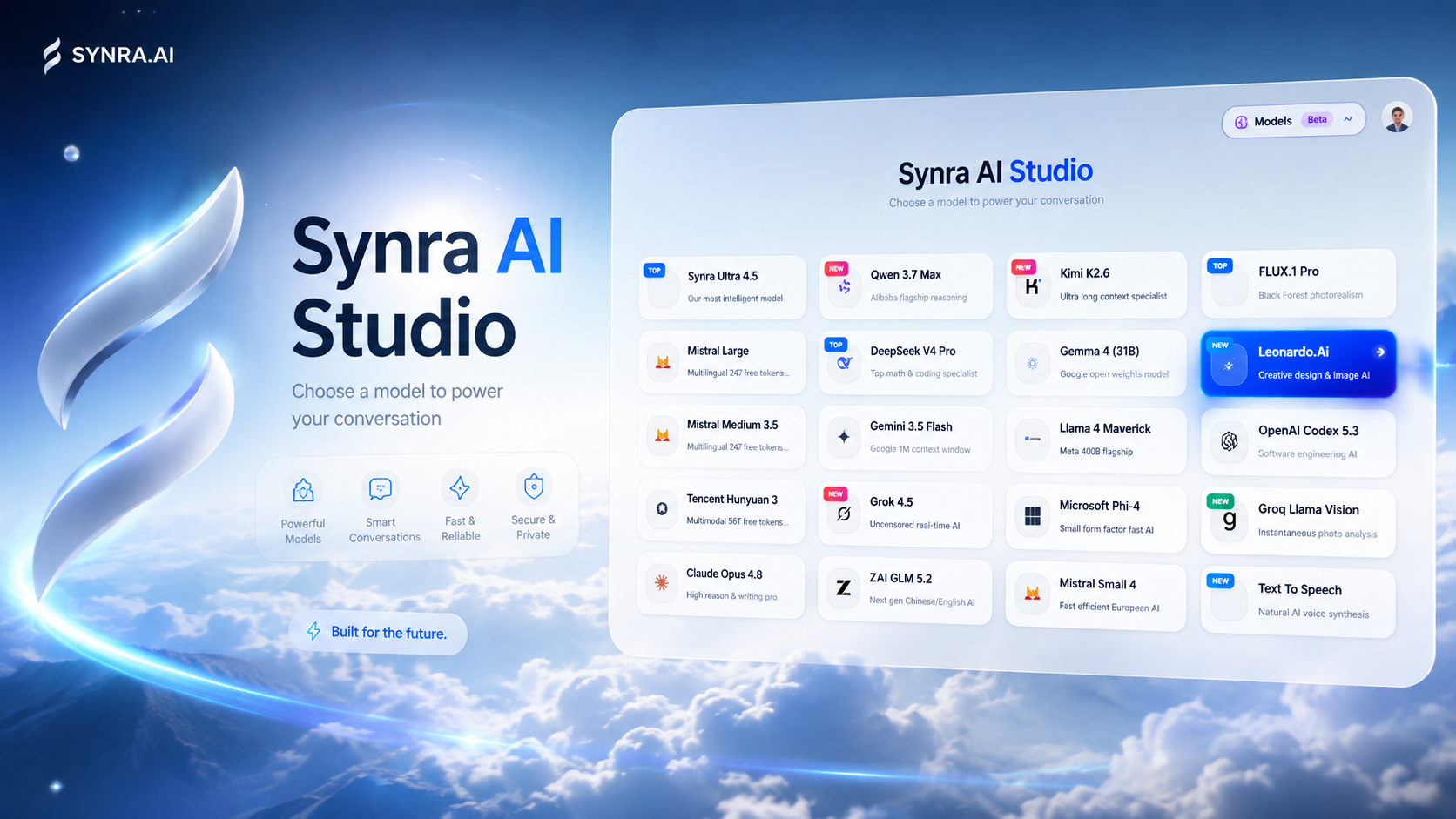The width and height of the screenshot is (1456, 819).
Task: Click the Smart Conversations chat icon
Action: (x=381, y=489)
